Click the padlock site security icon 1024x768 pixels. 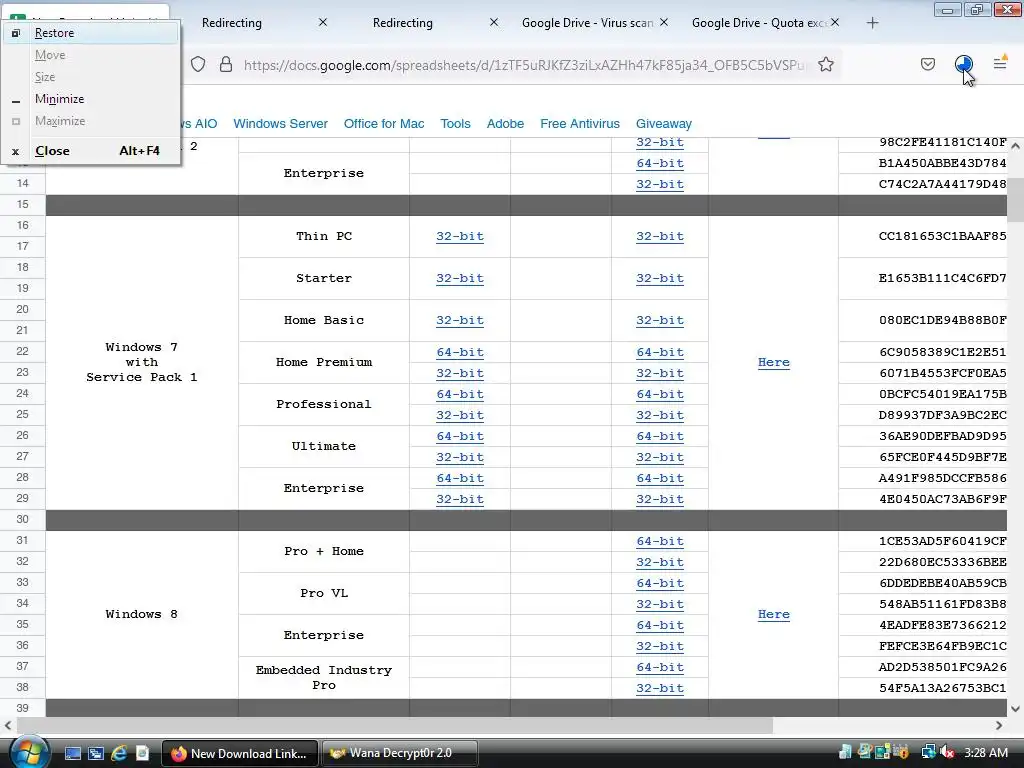point(225,64)
